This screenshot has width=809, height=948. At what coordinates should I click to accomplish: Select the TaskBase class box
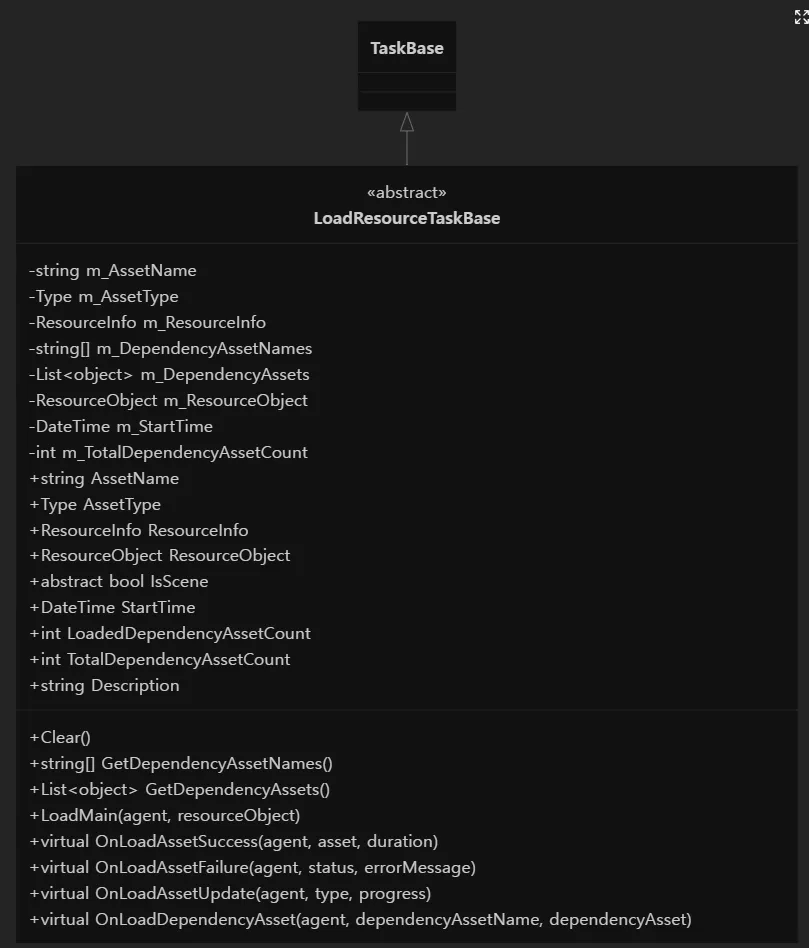407,66
